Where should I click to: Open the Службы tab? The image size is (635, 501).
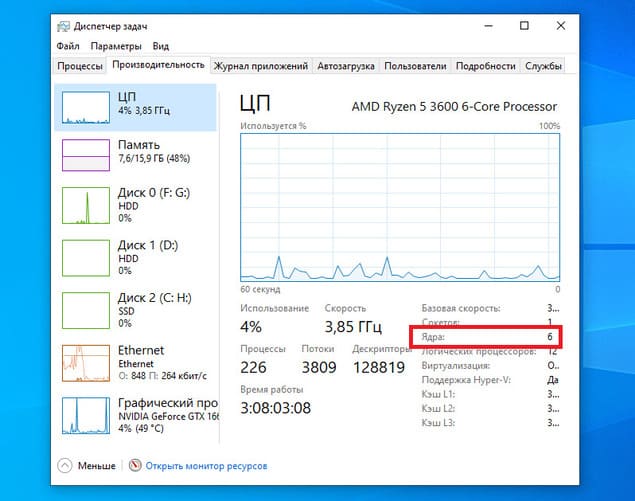pos(543,66)
